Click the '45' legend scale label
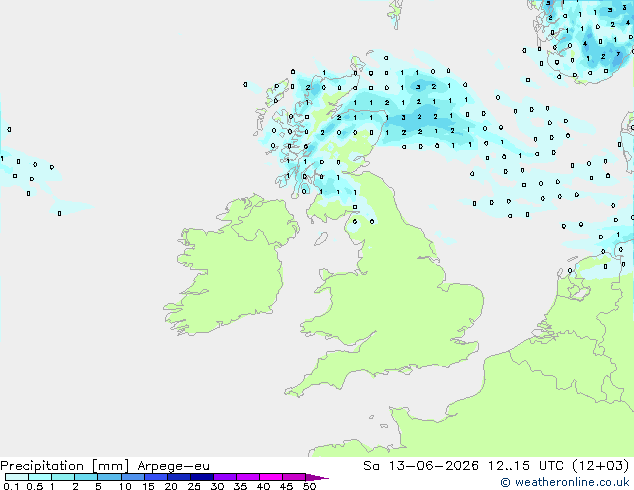 (286, 486)
